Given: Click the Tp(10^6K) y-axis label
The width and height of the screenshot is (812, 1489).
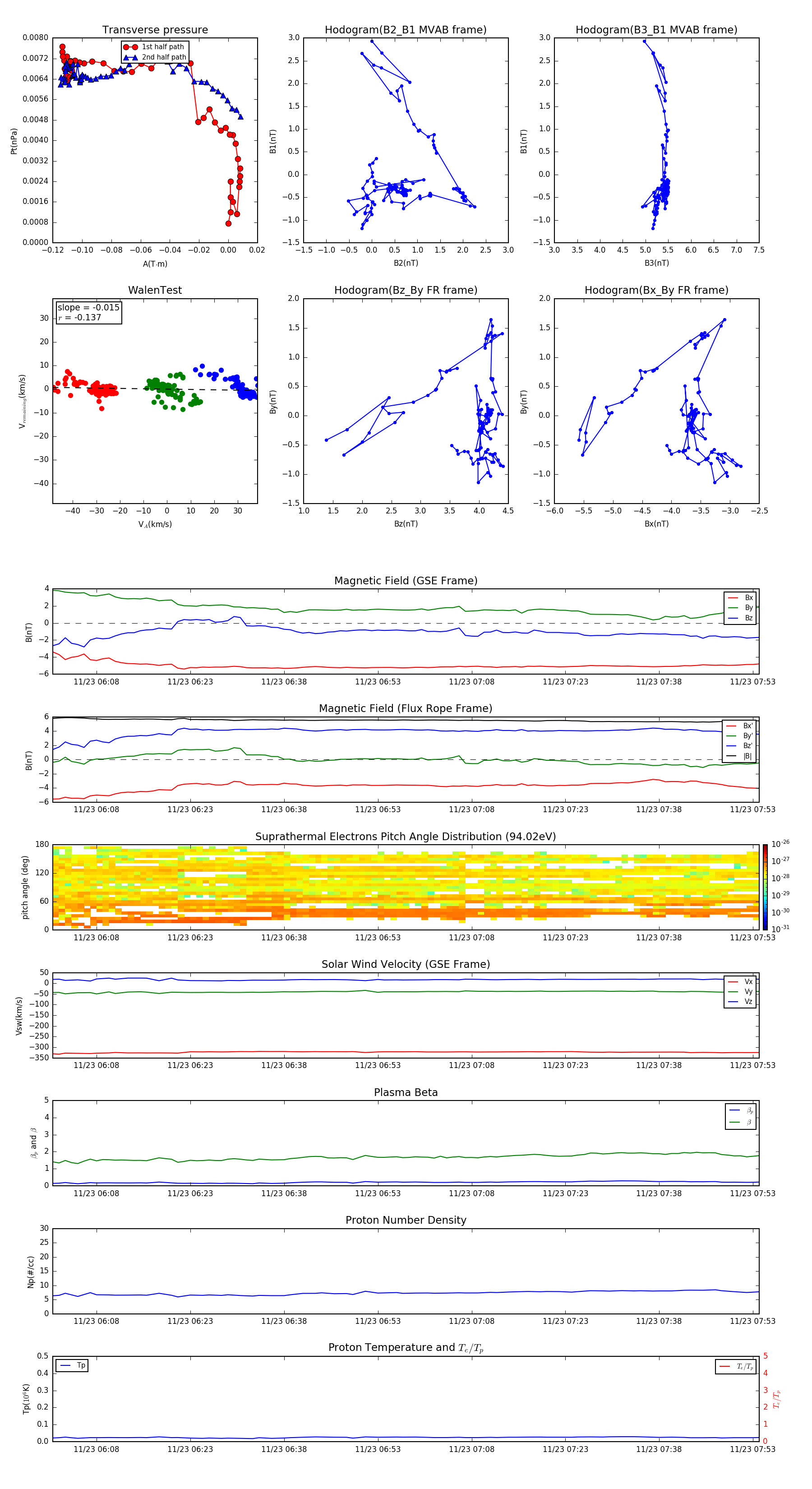Looking at the screenshot, I should [x=26, y=1399].
